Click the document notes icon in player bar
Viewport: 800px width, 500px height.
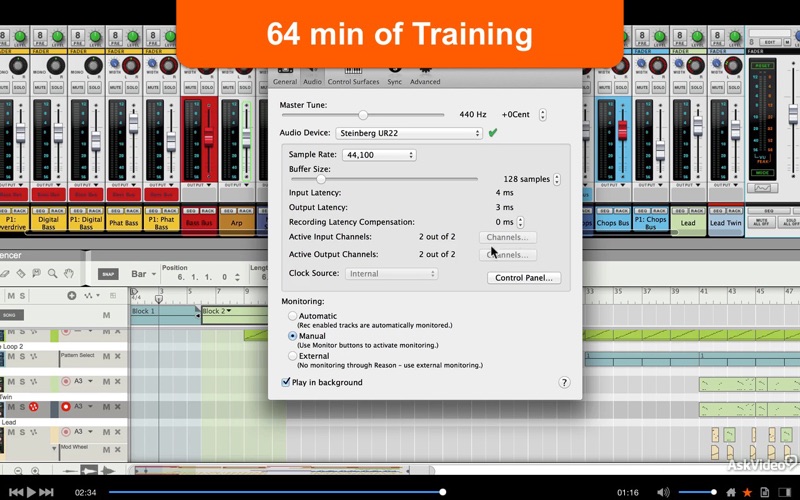765,492
